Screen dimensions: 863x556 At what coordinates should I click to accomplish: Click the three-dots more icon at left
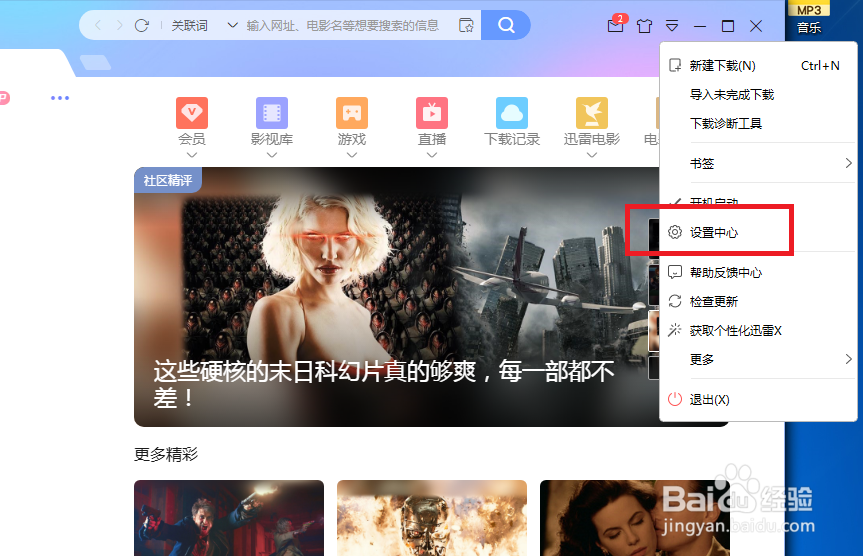tap(60, 98)
